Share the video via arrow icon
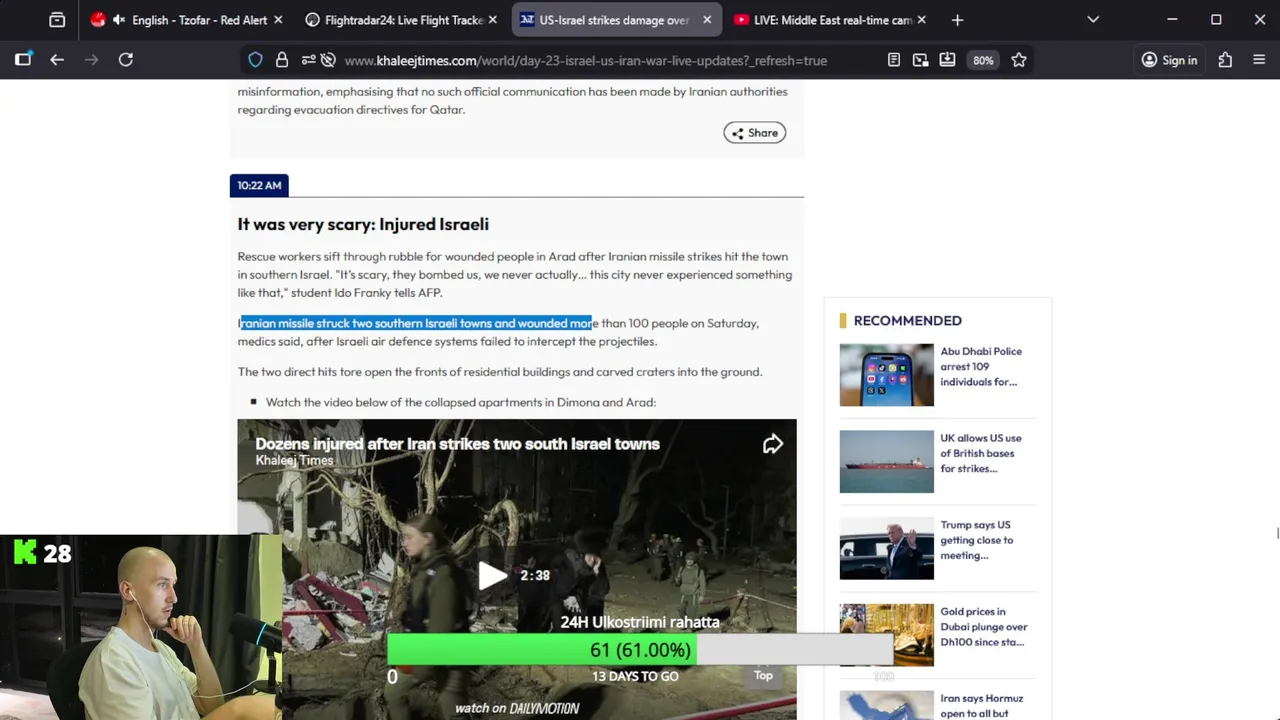 tap(772, 444)
